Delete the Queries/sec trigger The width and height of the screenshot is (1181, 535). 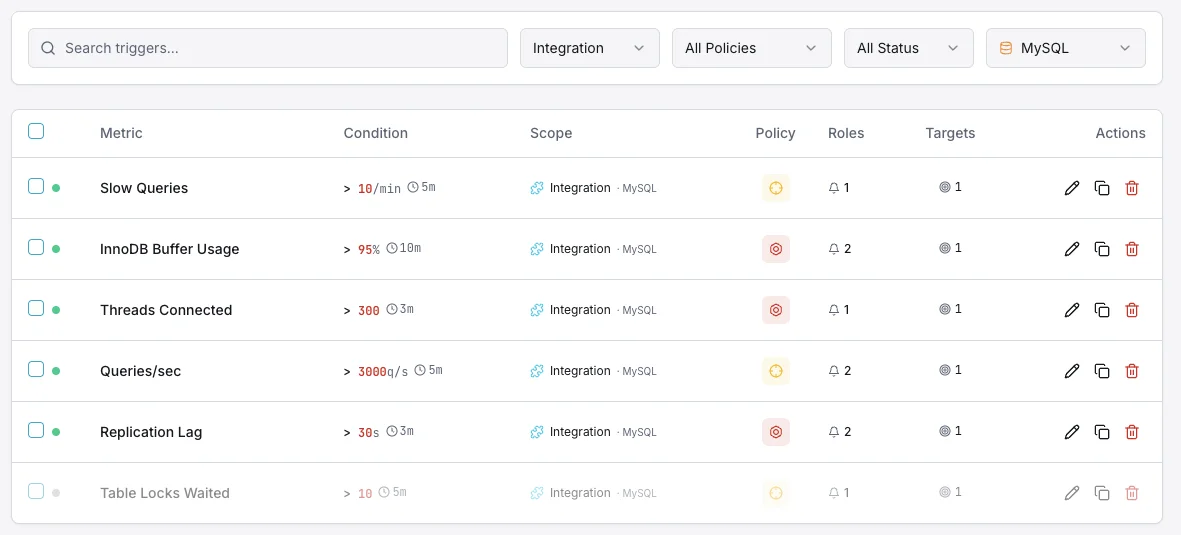coord(1131,371)
